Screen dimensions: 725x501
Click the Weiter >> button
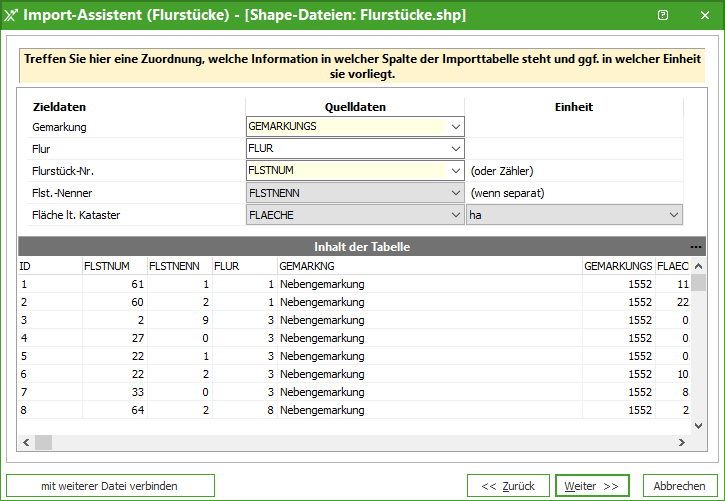(592, 486)
